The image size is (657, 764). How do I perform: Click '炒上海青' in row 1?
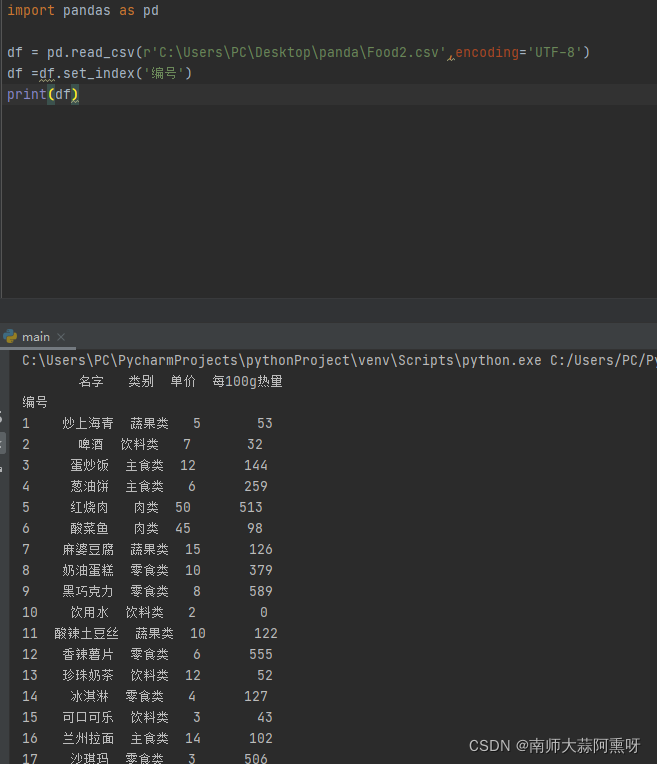pos(88,423)
